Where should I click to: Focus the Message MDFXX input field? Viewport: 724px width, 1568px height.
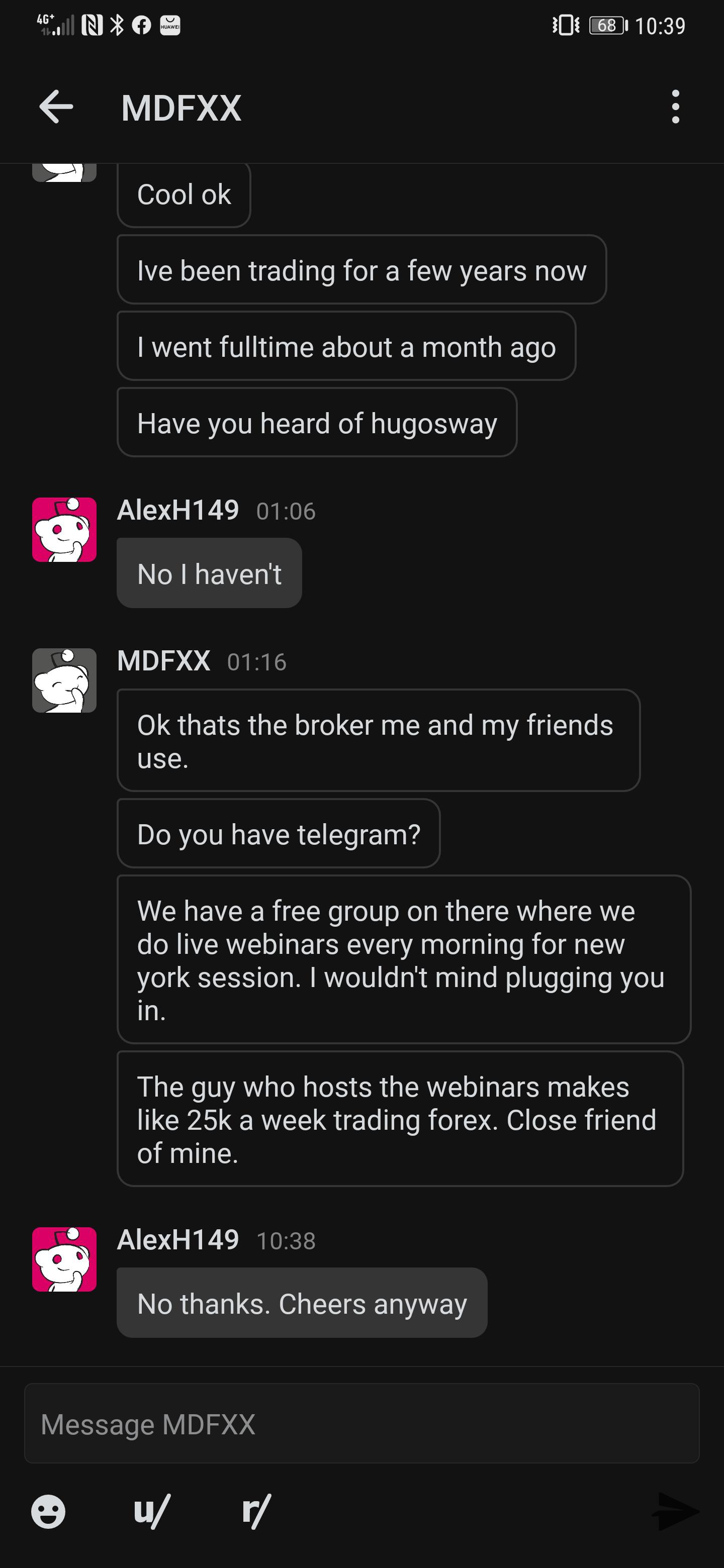pos(361,1424)
